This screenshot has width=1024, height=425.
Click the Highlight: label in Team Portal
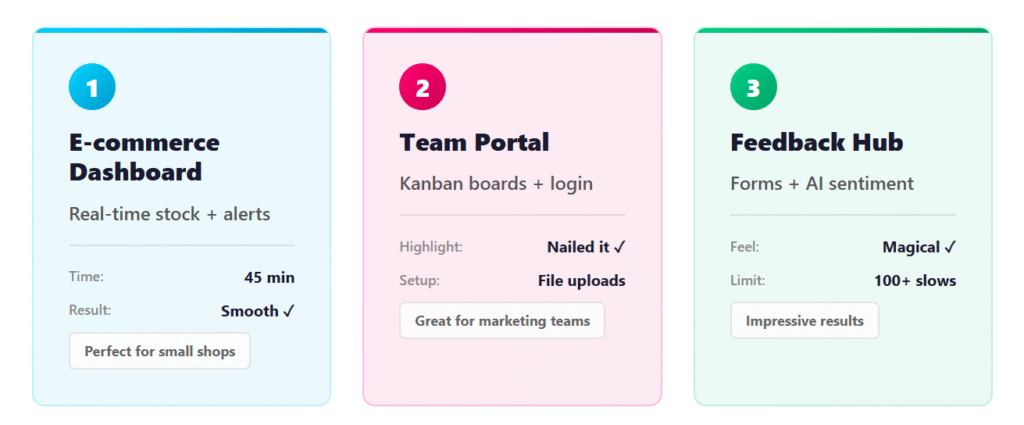click(431, 247)
